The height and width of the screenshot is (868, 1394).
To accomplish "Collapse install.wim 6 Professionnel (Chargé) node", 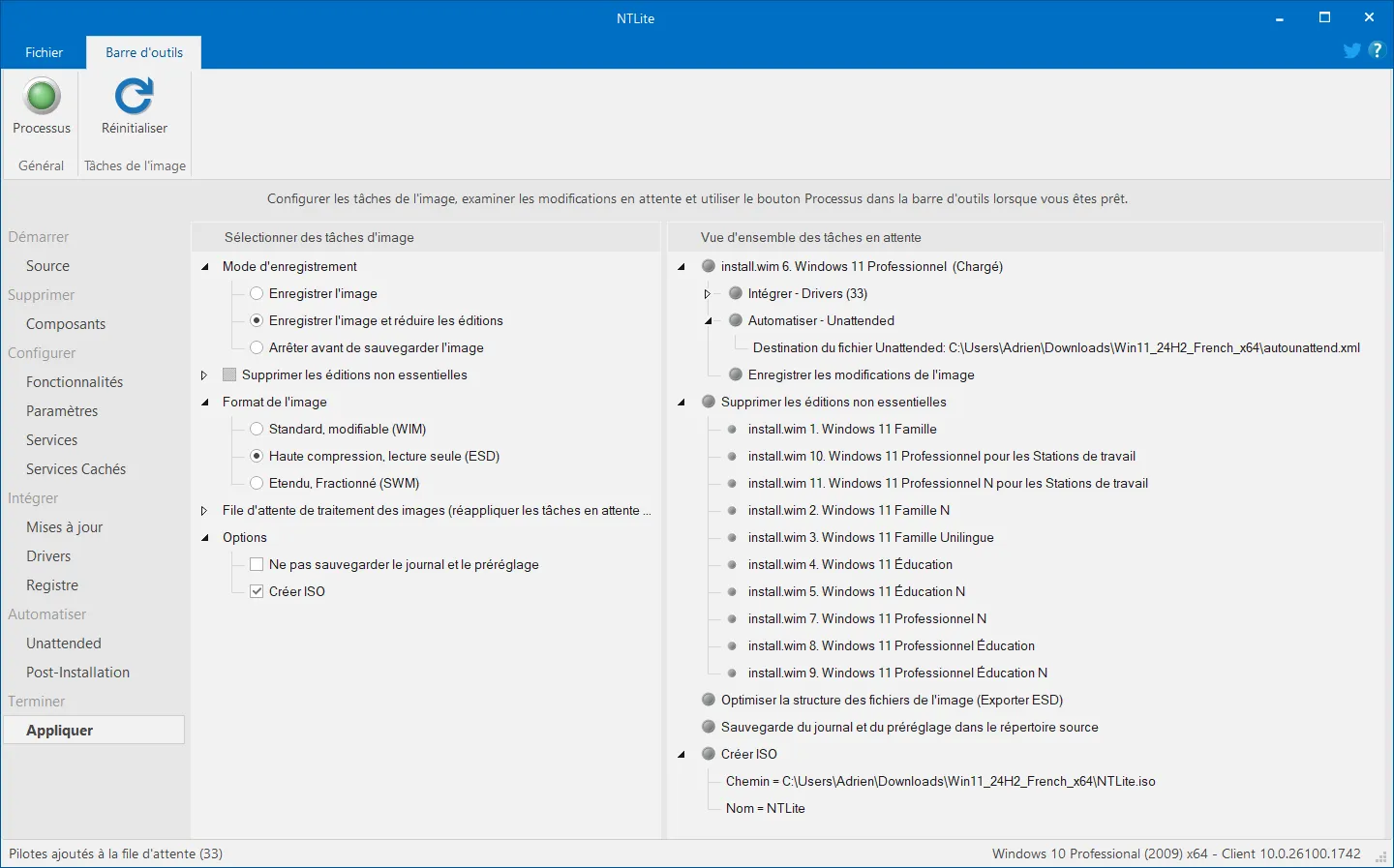I will [x=682, y=266].
